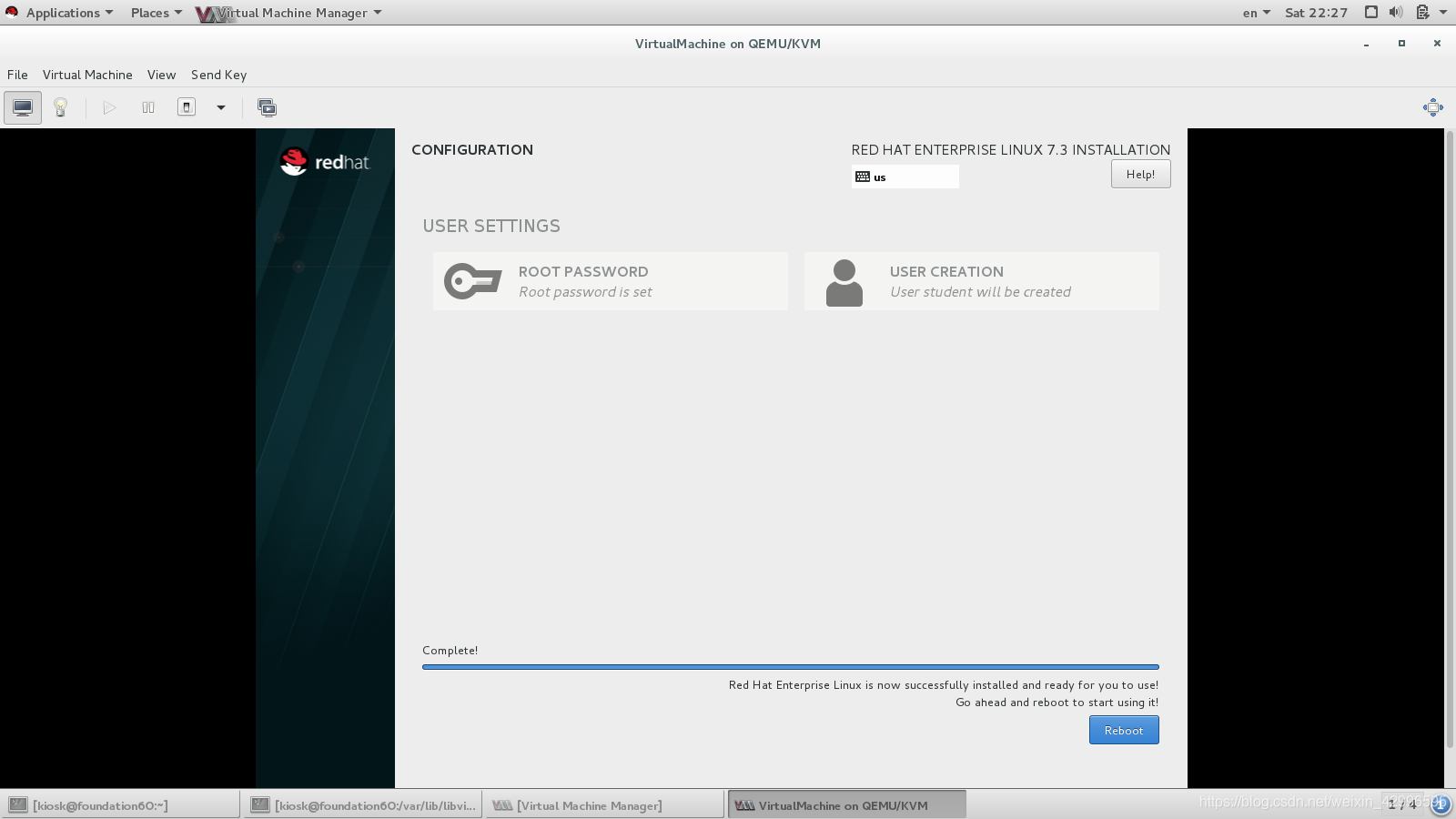Viewport: 1456px width, 819px height.
Task: Click the "CONFIGURATION" heading
Action: pos(472,149)
